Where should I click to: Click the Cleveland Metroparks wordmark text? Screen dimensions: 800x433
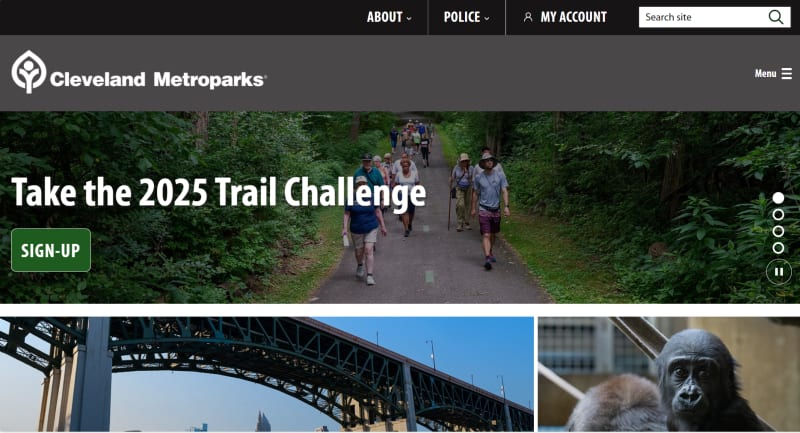[158, 80]
